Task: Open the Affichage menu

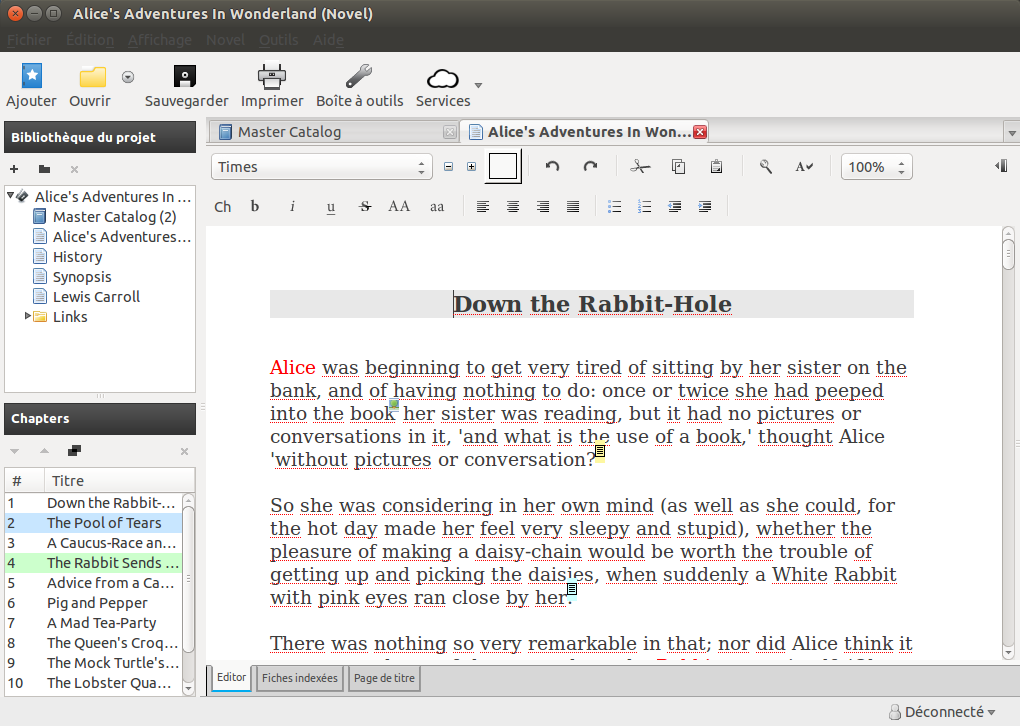Action: [160, 40]
